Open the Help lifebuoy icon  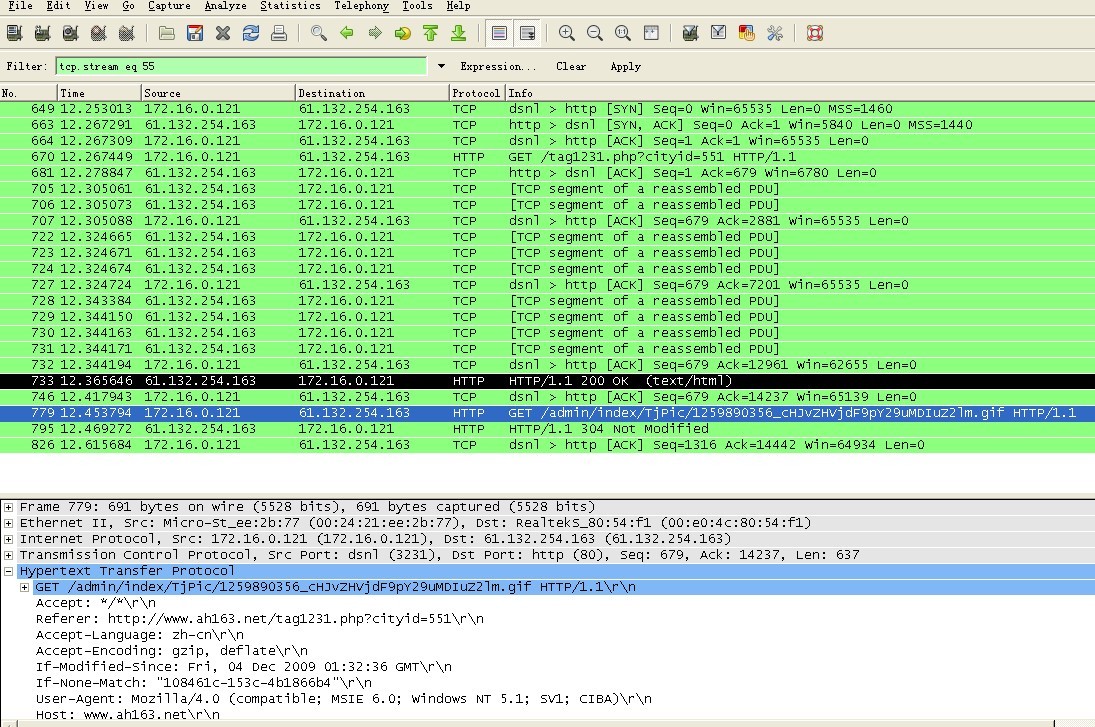coord(815,33)
